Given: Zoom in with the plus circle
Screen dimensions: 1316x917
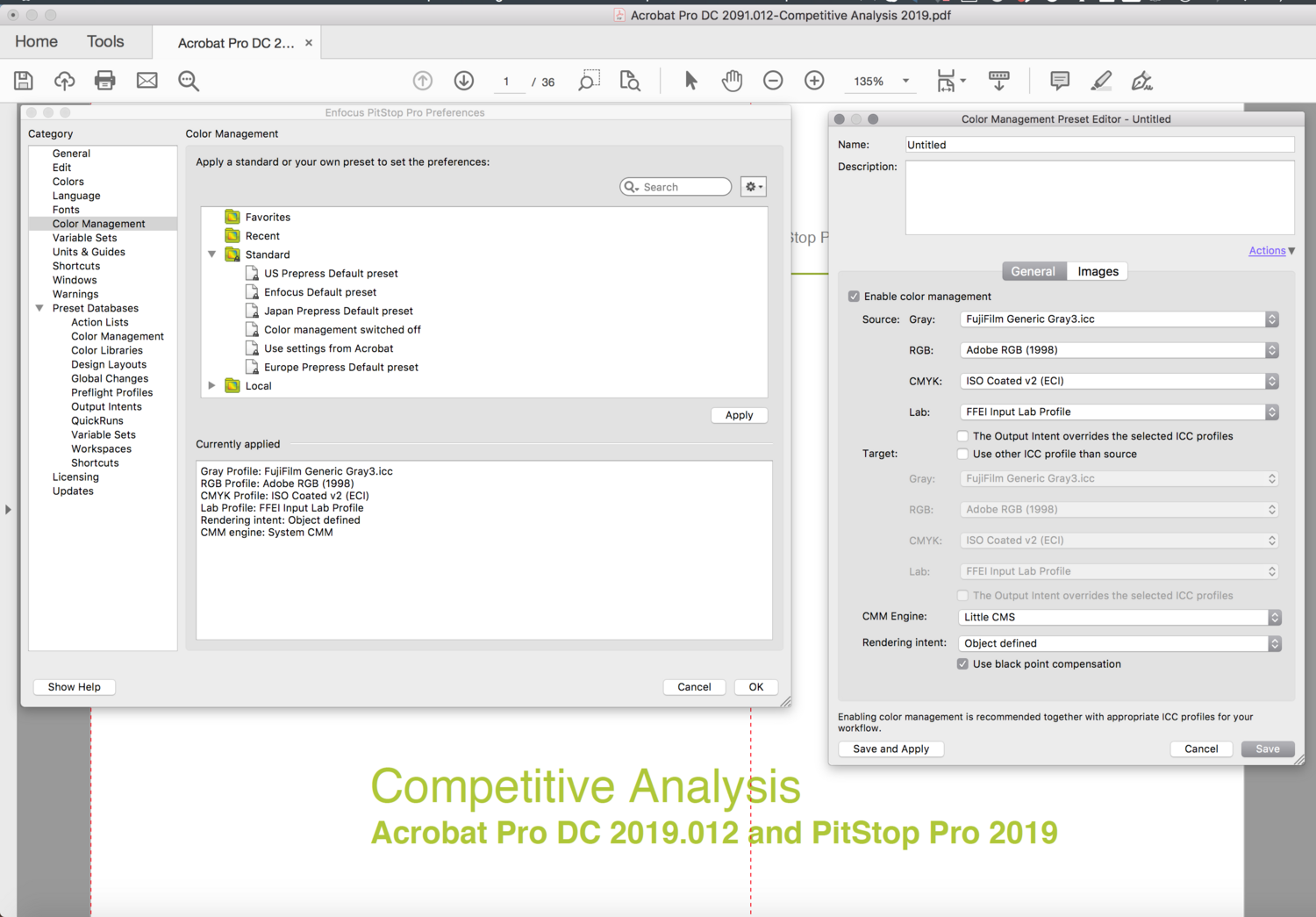Looking at the screenshot, I should (x=814, y=81).
